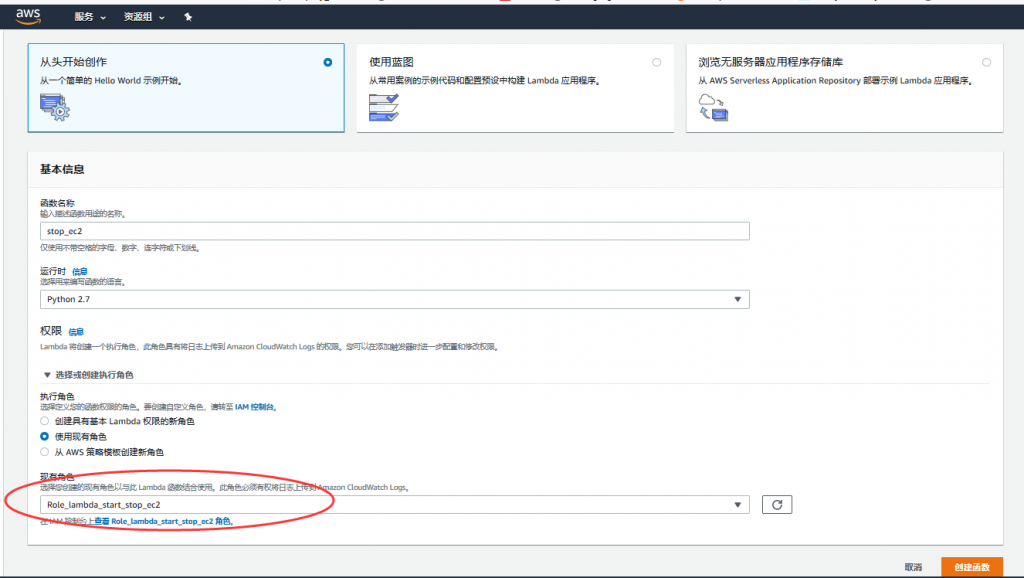Image resolution: width=1024 pixels, height=578 pixels.
Task: Select 浏览无服务器应用程序存储库 radio option
Action: (x=986, y=62)
